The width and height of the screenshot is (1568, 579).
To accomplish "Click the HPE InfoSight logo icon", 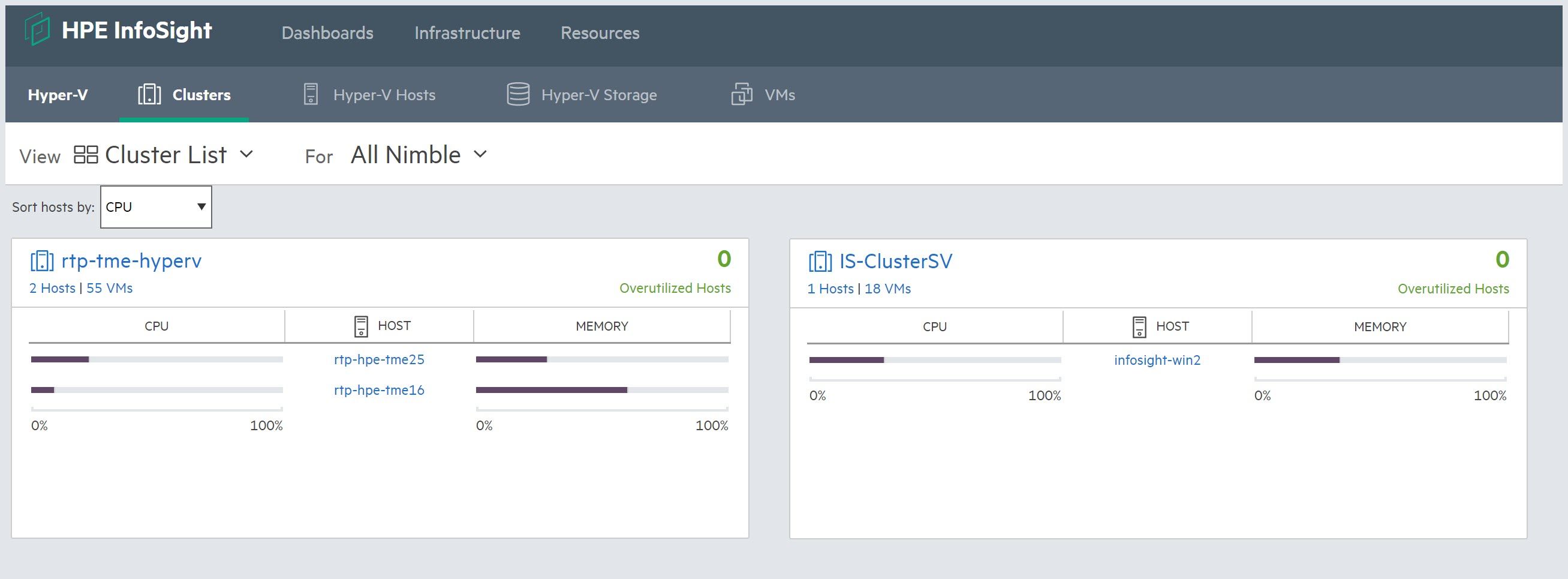I will [37, 30].
